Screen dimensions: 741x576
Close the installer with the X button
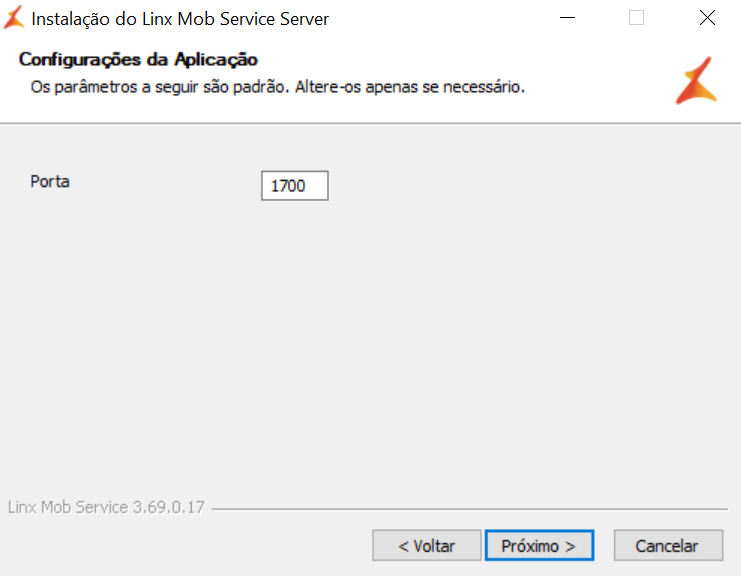(x=707, y=18)
